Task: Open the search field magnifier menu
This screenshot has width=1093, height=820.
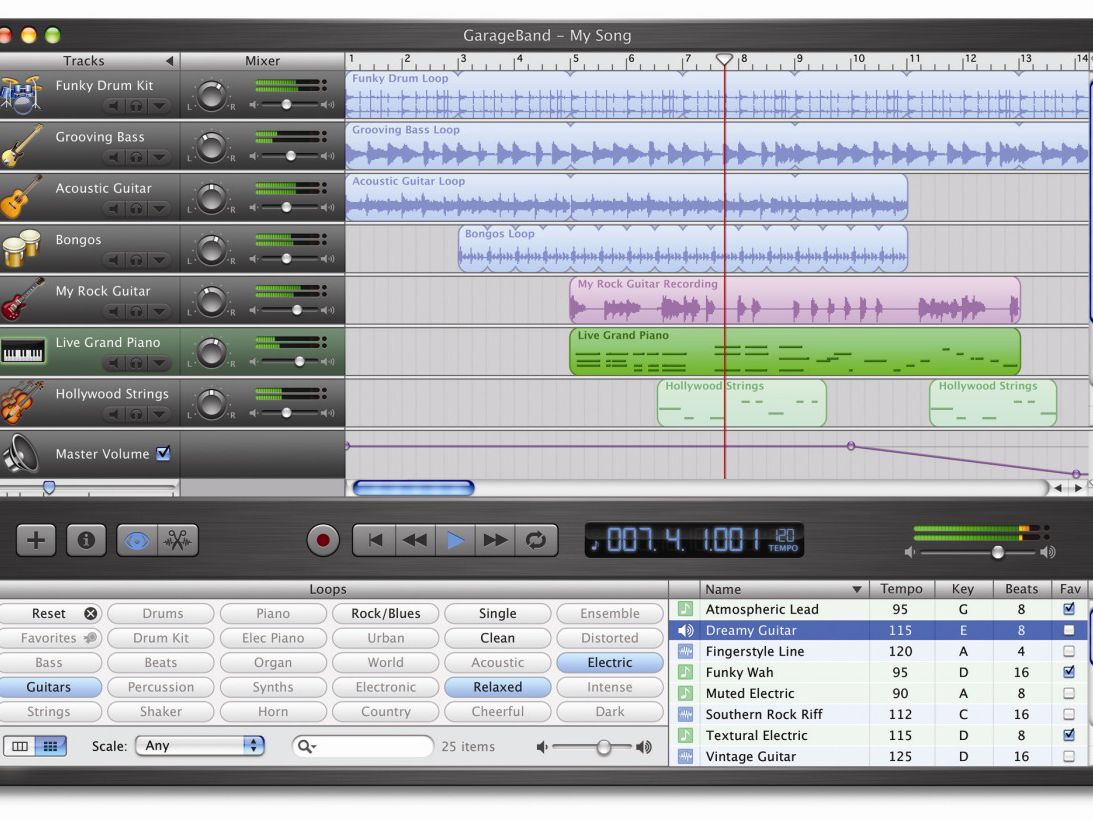Action: coord(306,746)
